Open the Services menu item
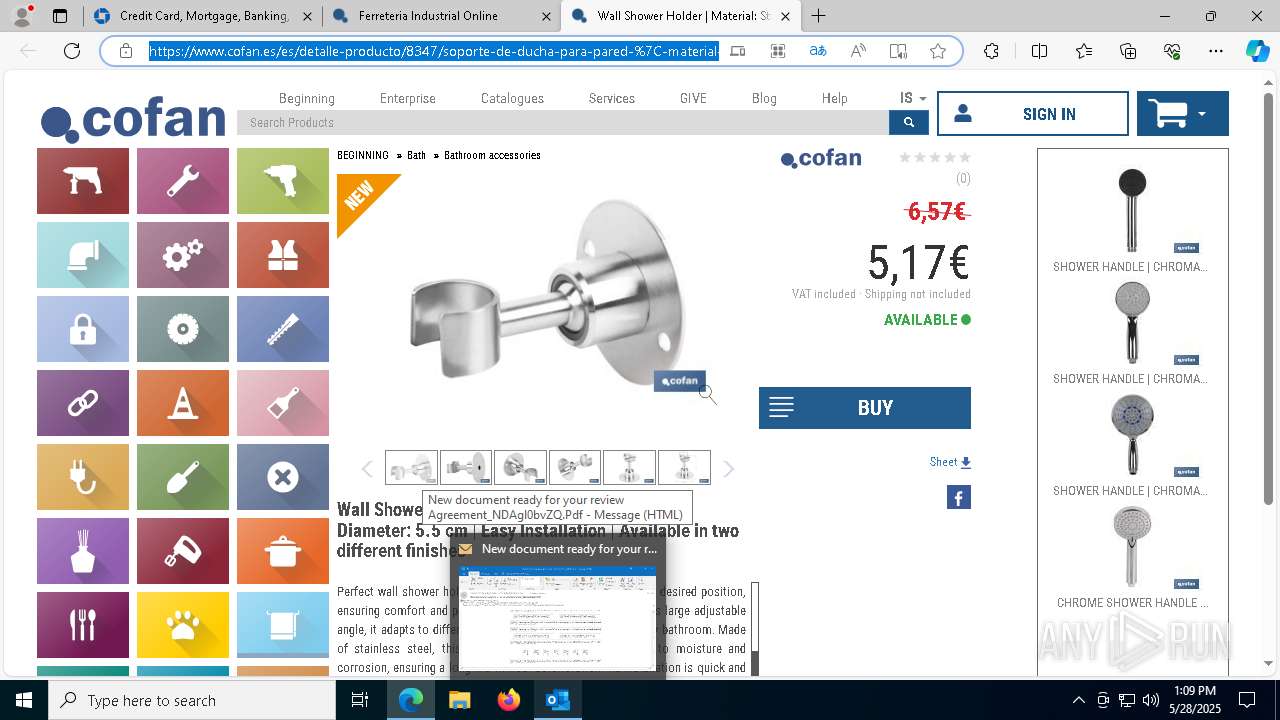Screen dimensions: 1280x720 pos(612,98)
